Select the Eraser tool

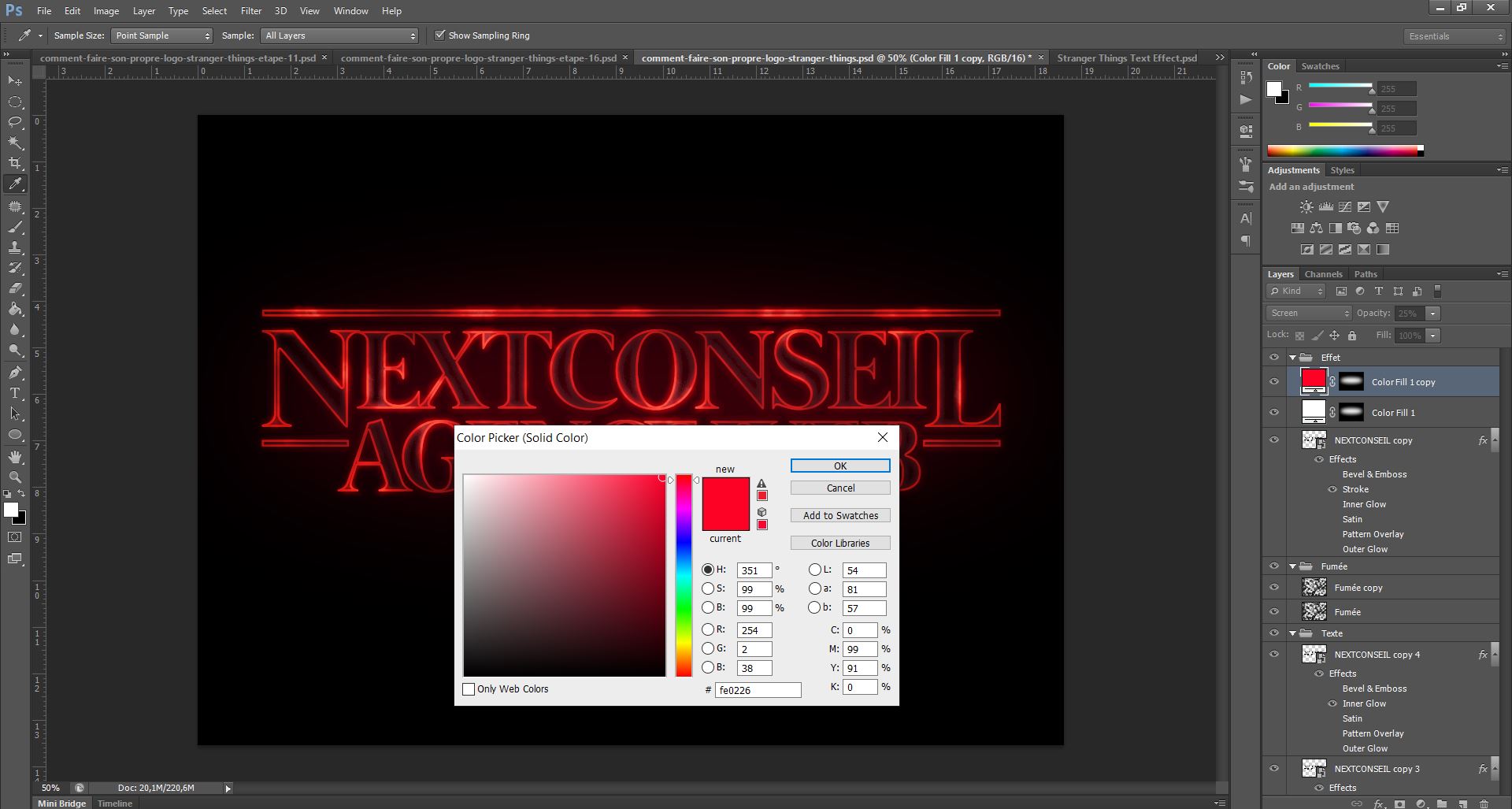[x=15, y=288]
